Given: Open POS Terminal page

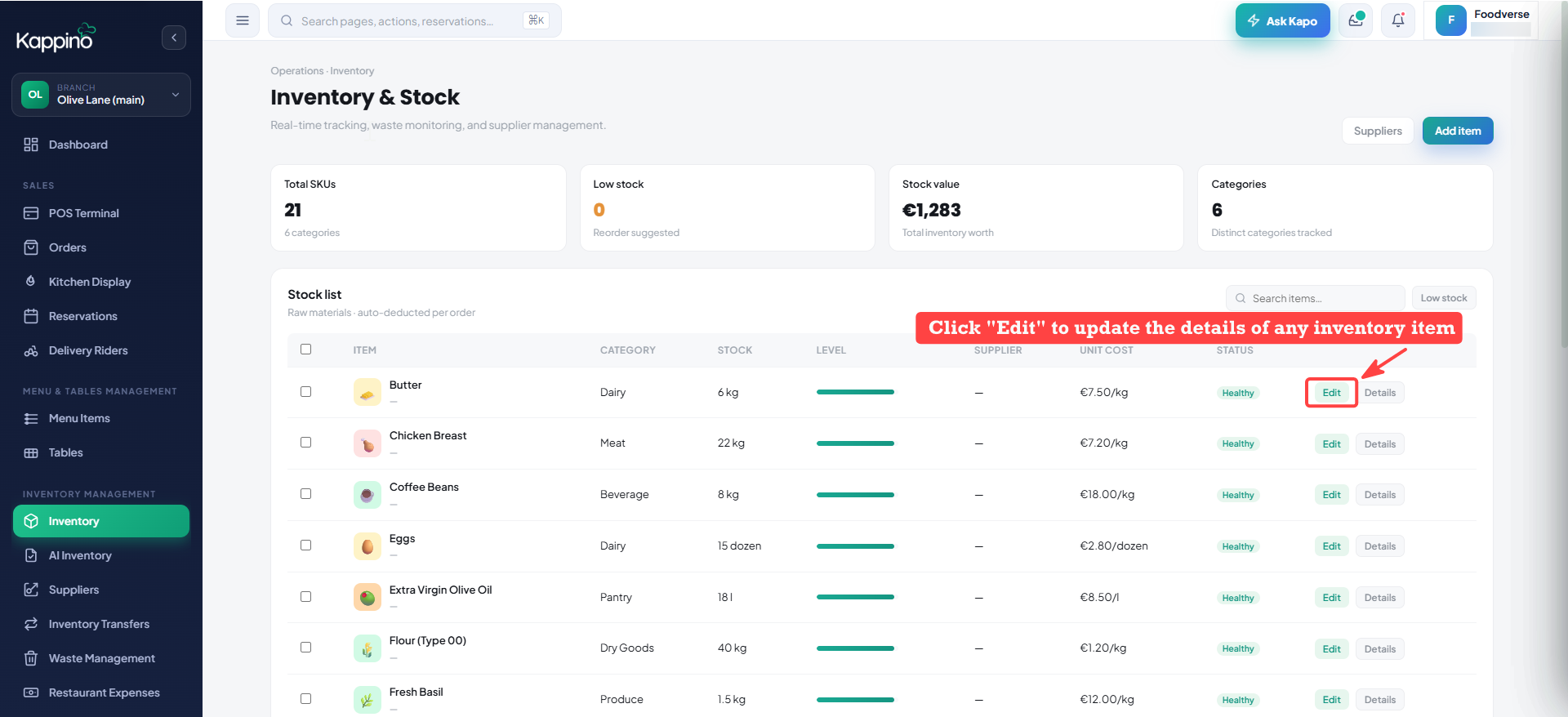Looking at the screenshot, I should [x=101, y=213].
